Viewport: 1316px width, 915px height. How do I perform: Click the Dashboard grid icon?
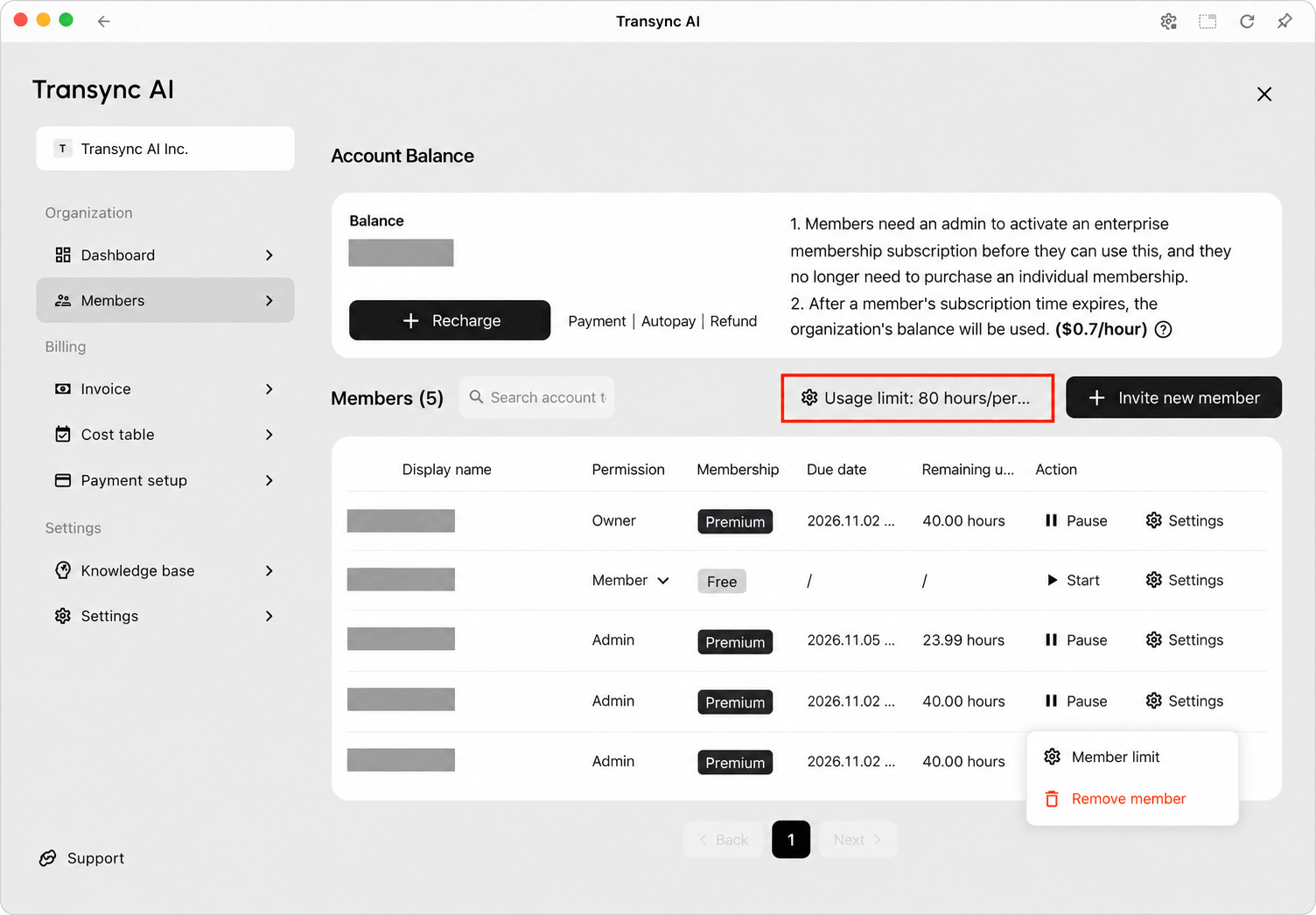point(63,255)
